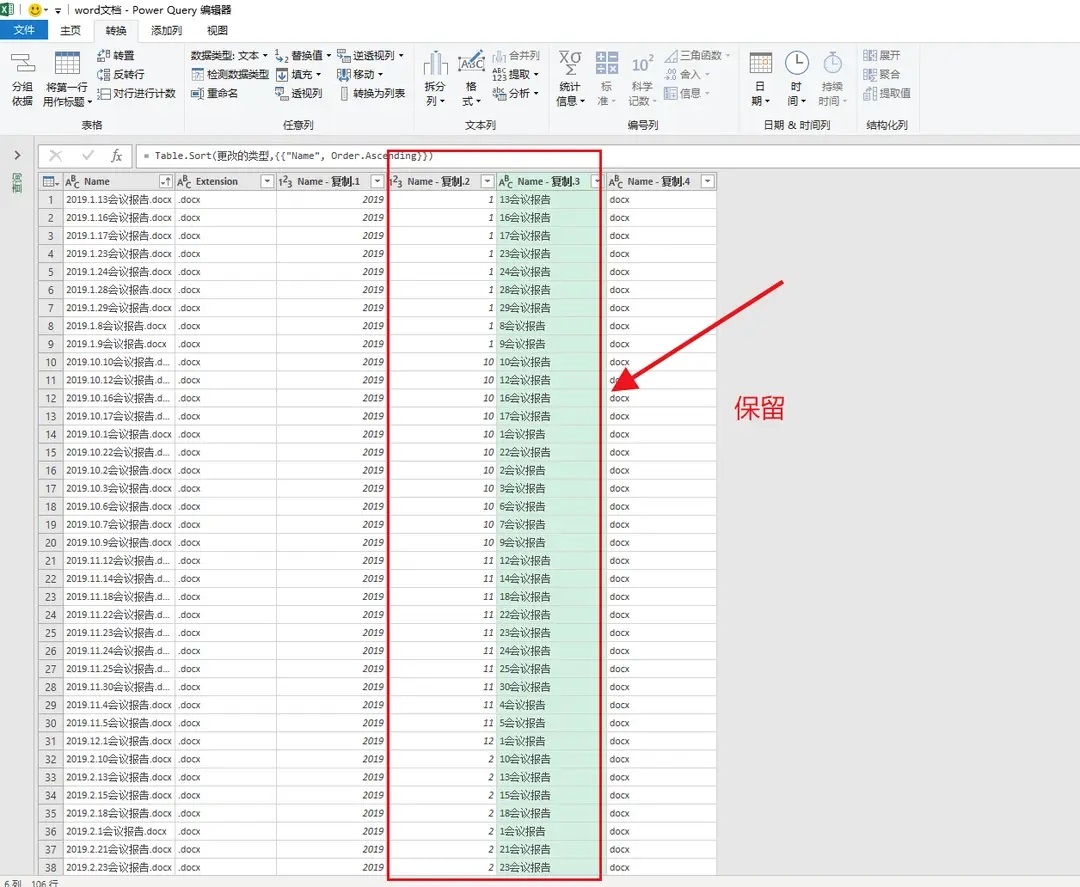Open the Split Column (拆分列) dropdown
Screen dimensions: 1080x887
coord(435,80)
